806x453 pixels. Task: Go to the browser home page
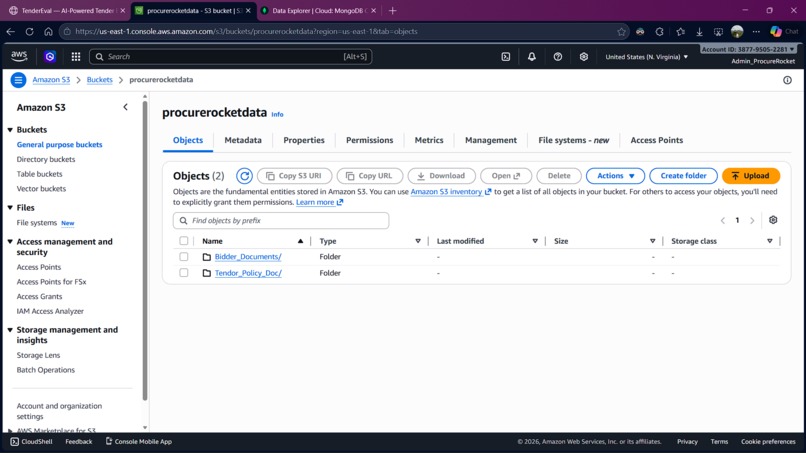[x=48, y=31]
